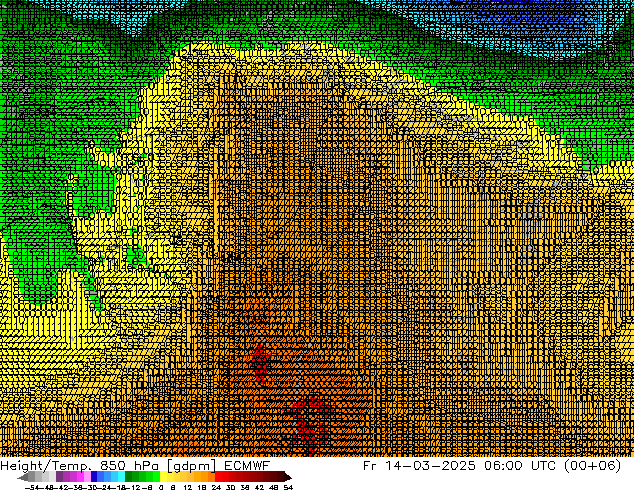The image size is (634, 490).
Task: Click the legend label "54" at the right end
Action: 288,488
